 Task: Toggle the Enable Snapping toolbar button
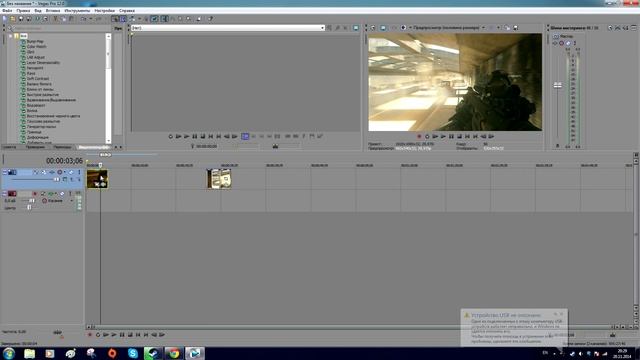pos(115,19)
